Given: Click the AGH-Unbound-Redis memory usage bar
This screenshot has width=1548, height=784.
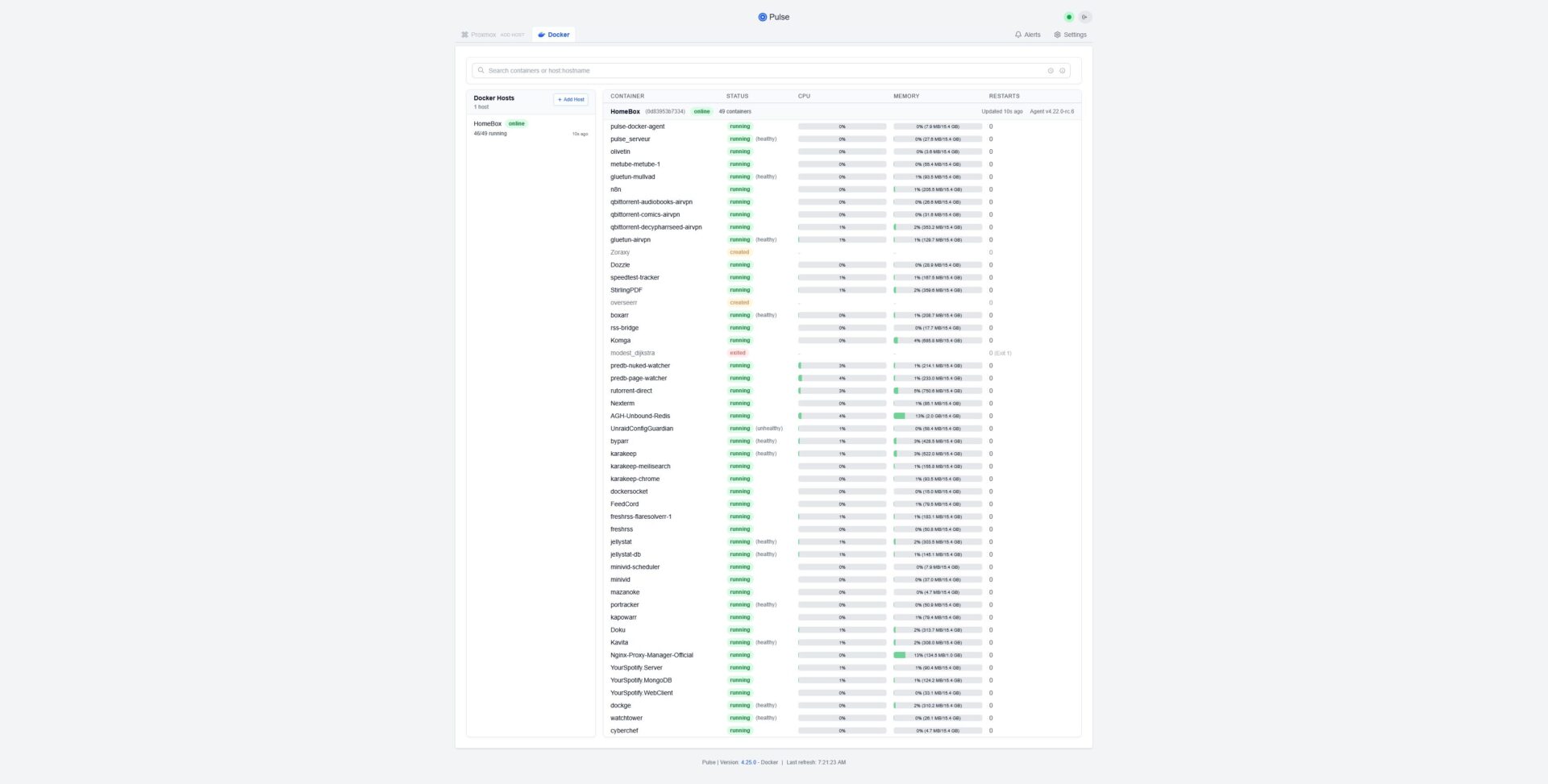Looking at the screenshot, I should [x=937, y=417].
